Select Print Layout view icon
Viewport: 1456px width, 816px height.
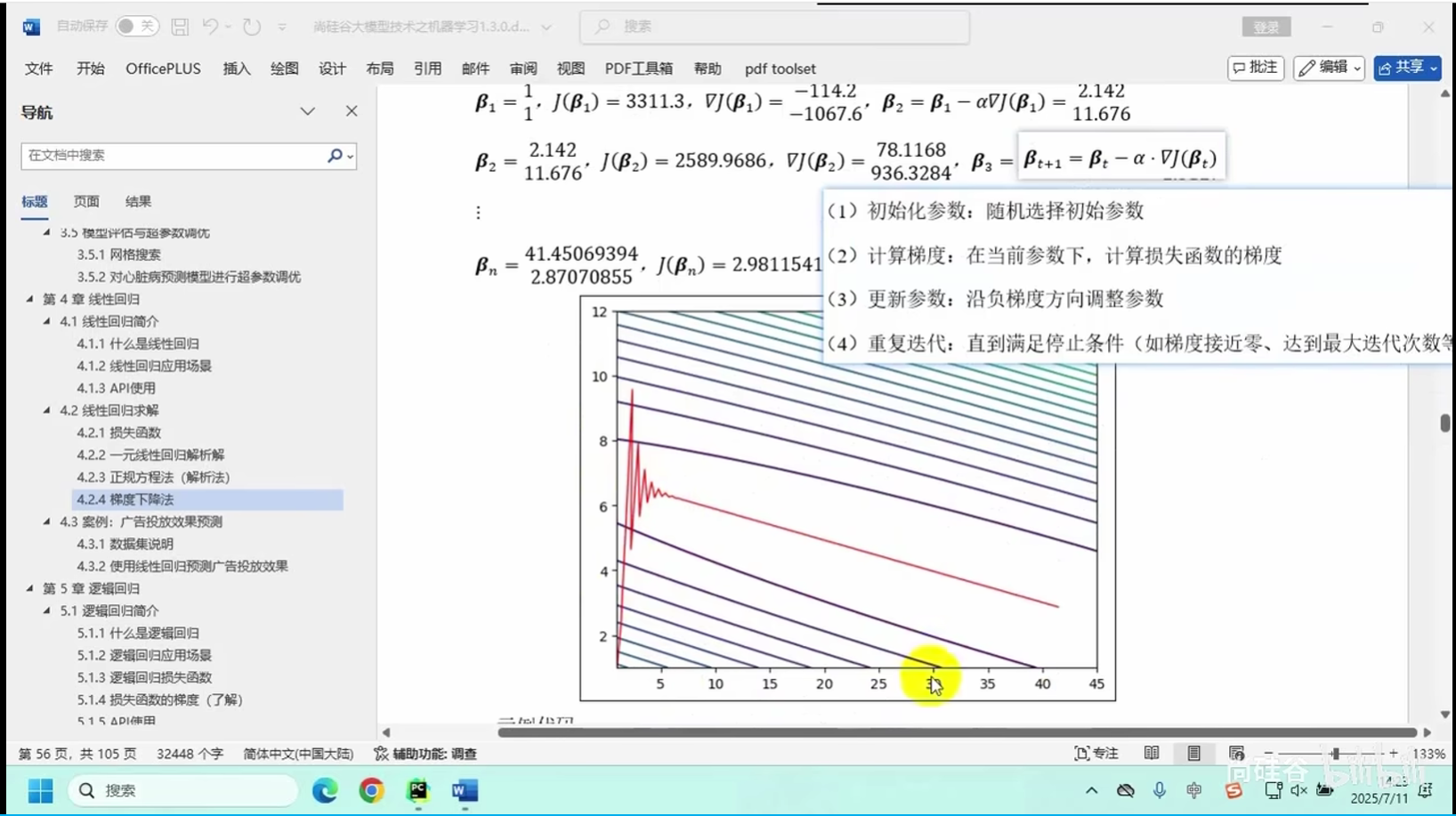tap(1193, 754)
